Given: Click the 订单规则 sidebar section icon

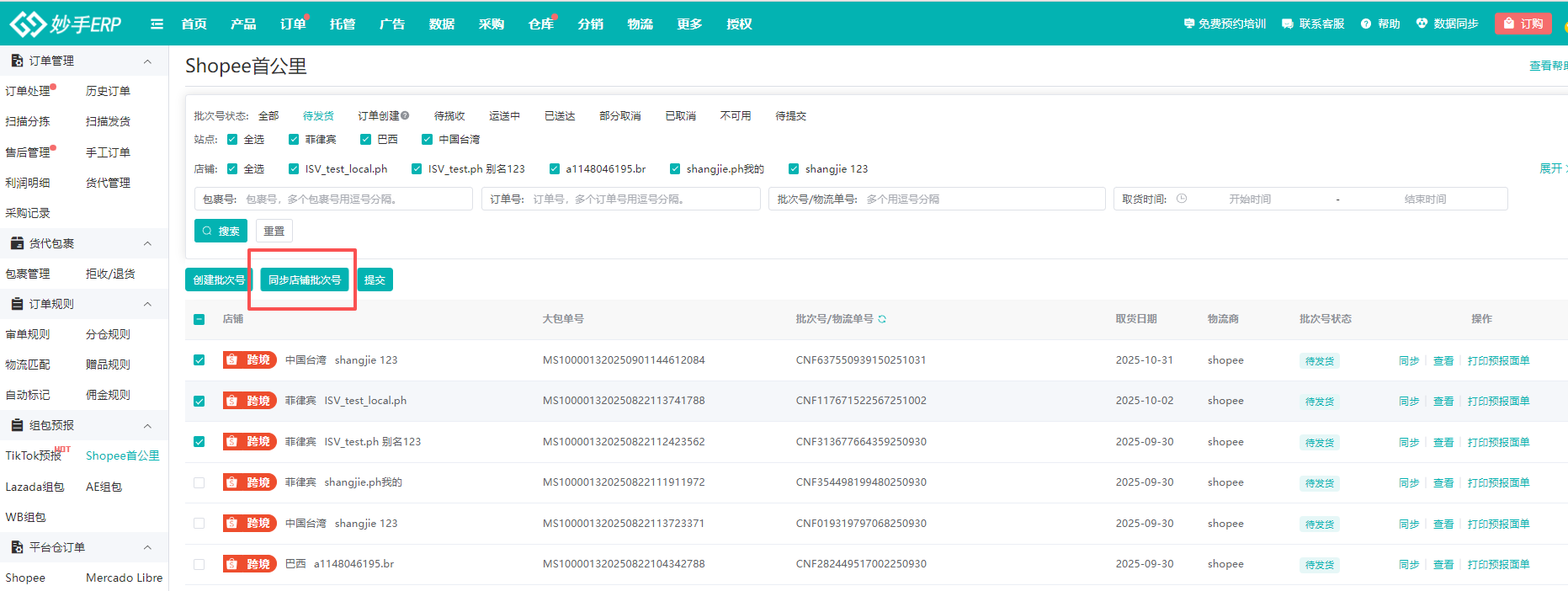Looking at the screenshot, I should click(x=17, y=304).
